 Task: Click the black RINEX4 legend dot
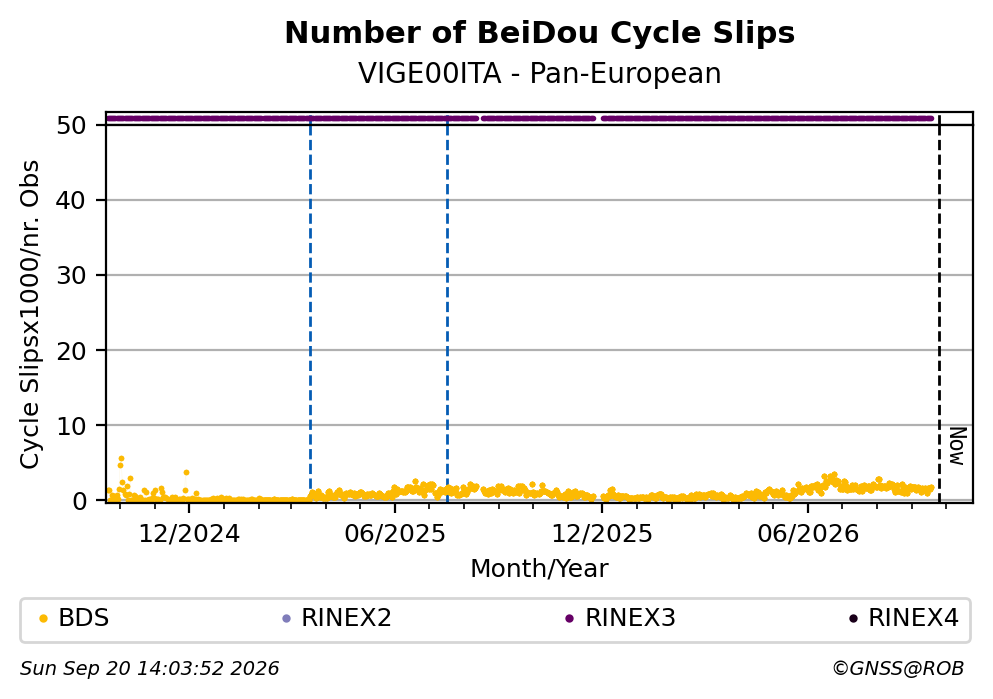point(853,619)
